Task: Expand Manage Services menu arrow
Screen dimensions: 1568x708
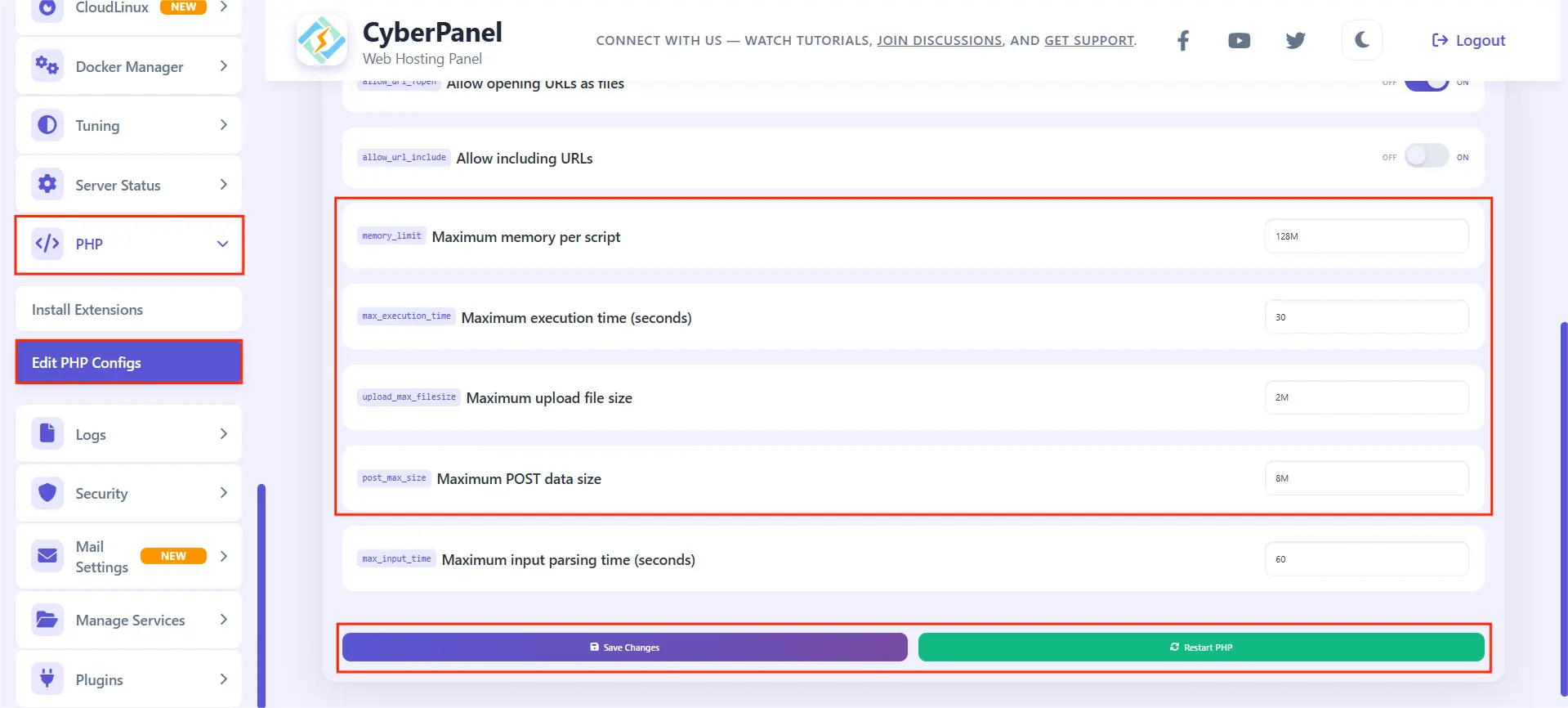Action: click(223, 620)
